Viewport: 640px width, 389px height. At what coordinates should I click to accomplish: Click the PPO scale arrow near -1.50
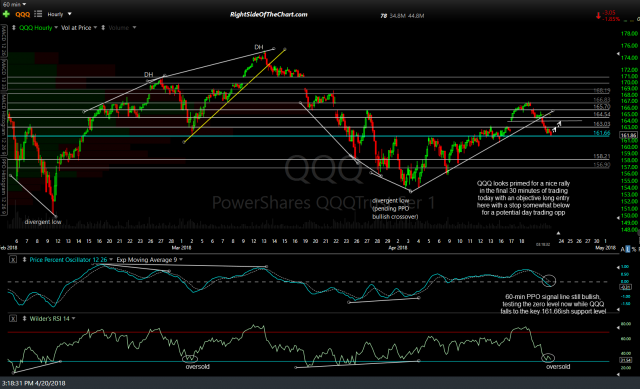click(618, 310)
